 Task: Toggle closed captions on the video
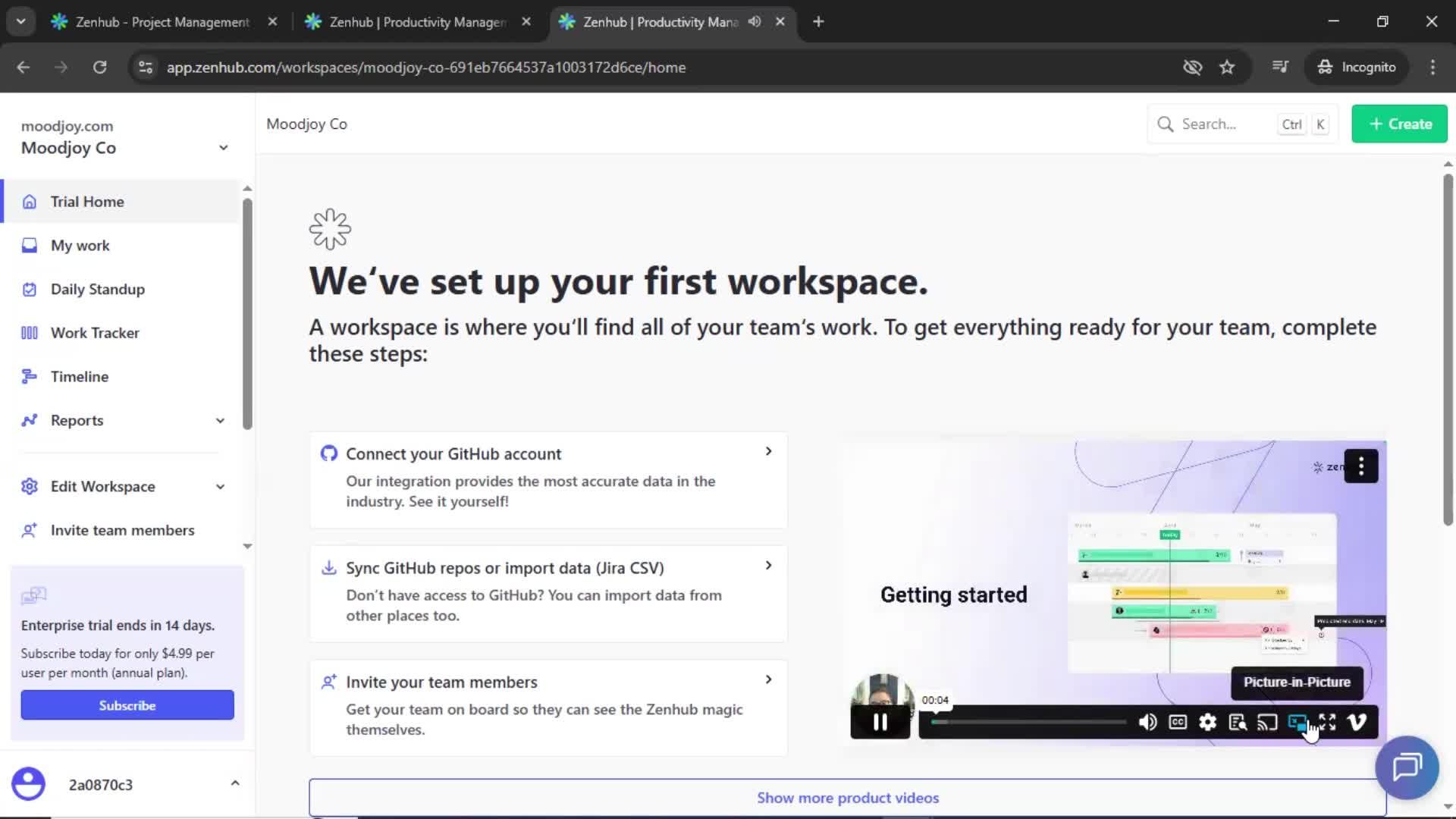[1177, 722]
